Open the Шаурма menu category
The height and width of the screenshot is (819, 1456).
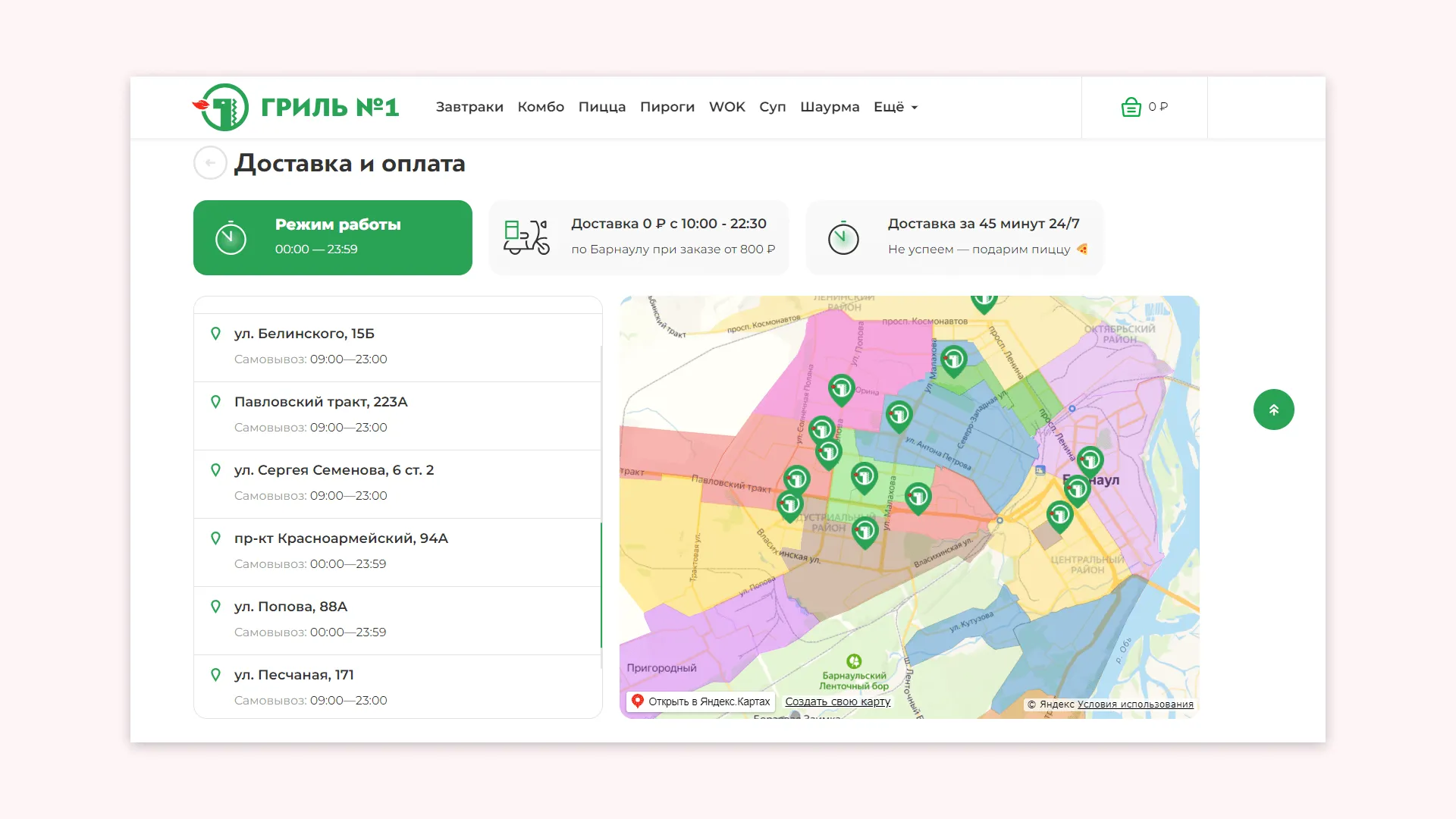(x=830, y=107)
